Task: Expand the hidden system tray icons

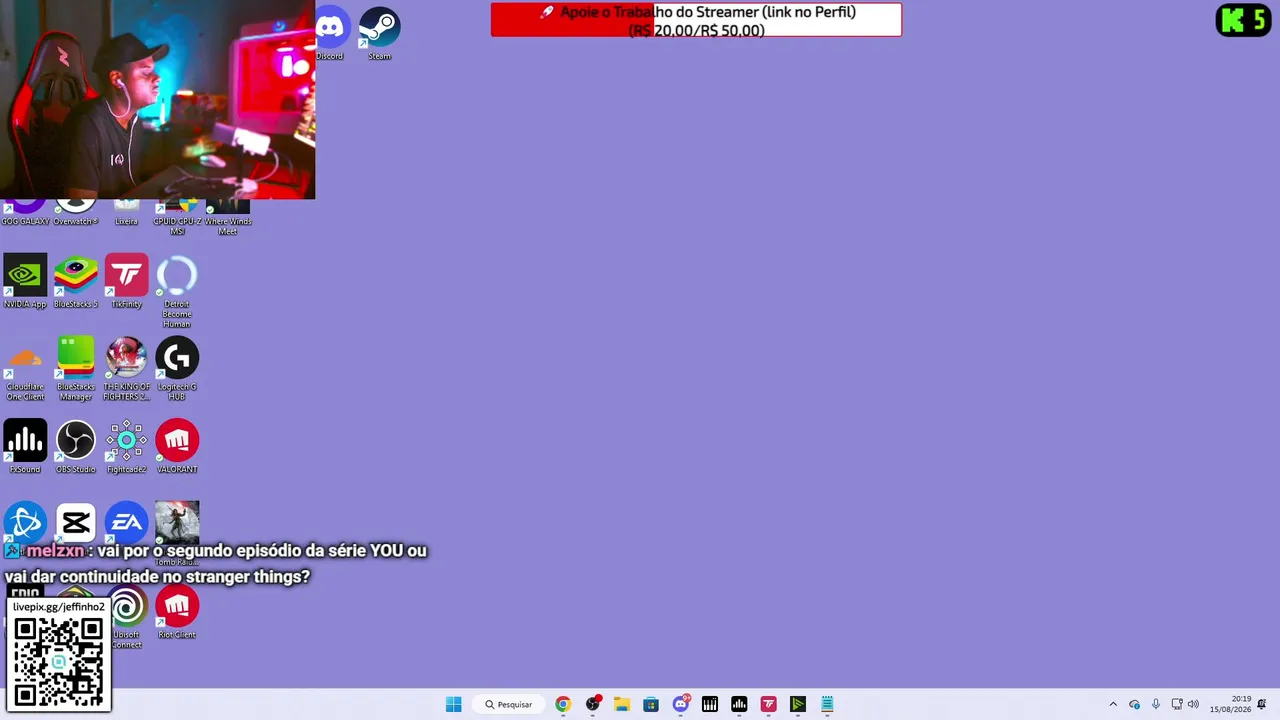Action: coord(1113,704)
